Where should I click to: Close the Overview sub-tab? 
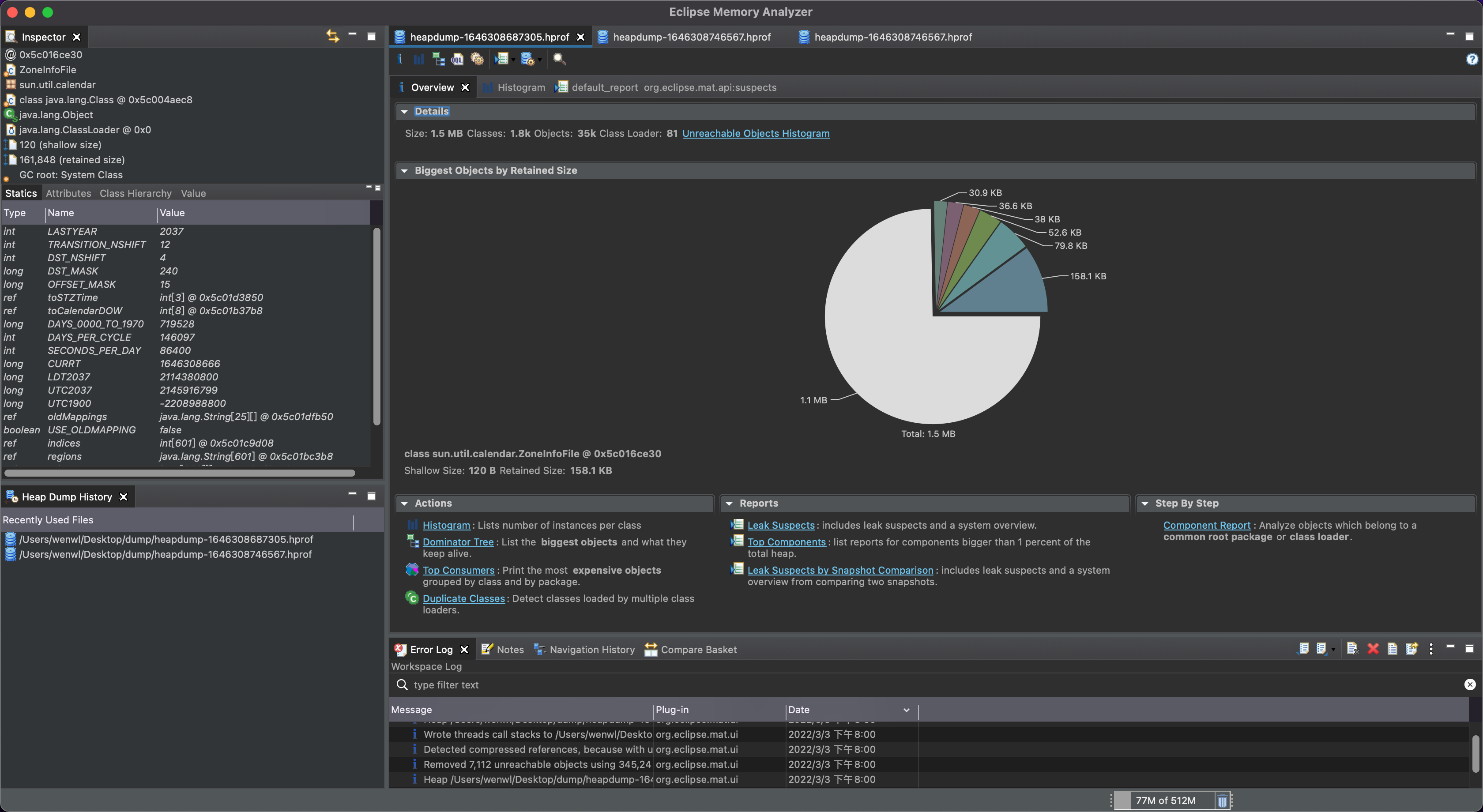pos(465,87)
